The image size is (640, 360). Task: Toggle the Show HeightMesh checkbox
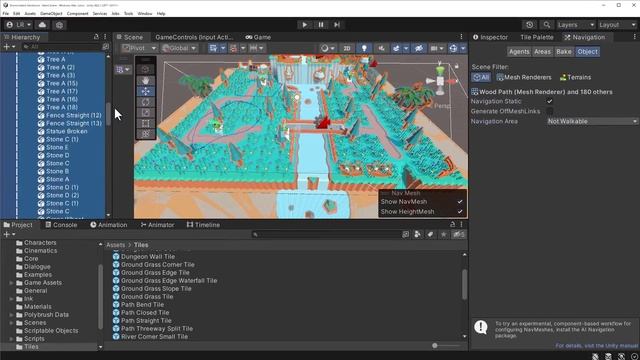pyautogui.click(x=460, y=211)
